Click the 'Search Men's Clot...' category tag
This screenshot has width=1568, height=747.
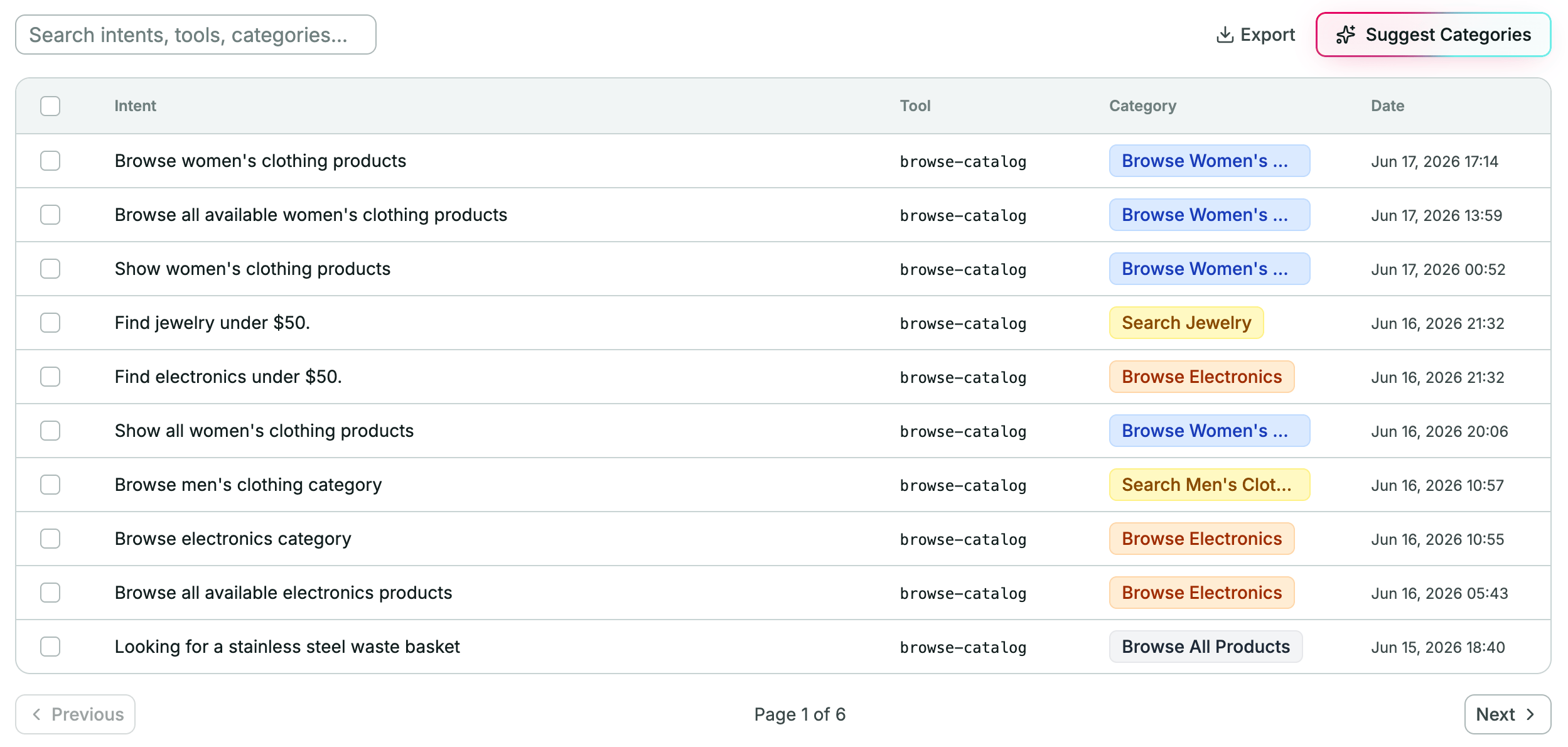coord(1210,485)
